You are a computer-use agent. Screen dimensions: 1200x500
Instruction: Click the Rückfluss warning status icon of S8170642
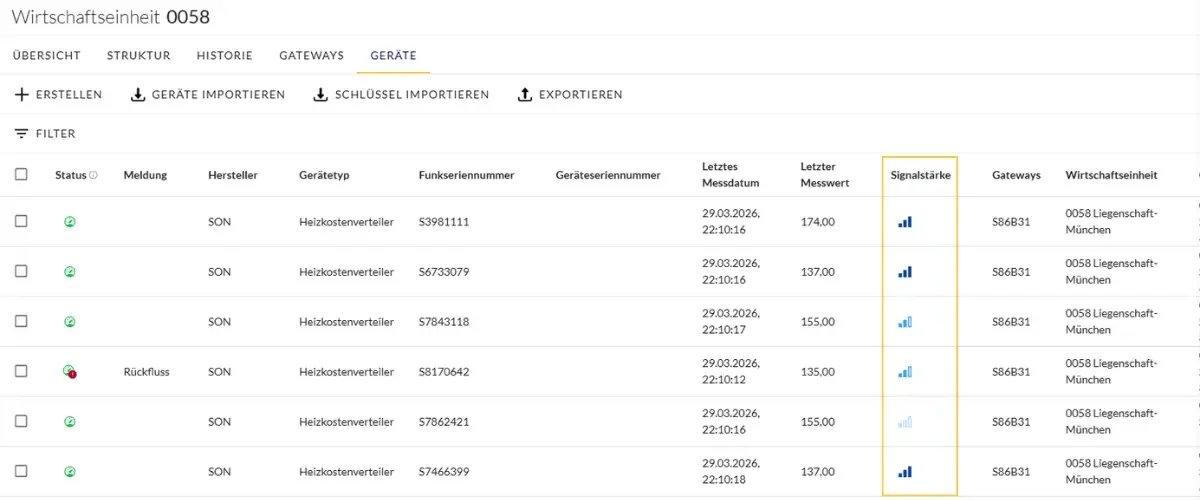70,372
